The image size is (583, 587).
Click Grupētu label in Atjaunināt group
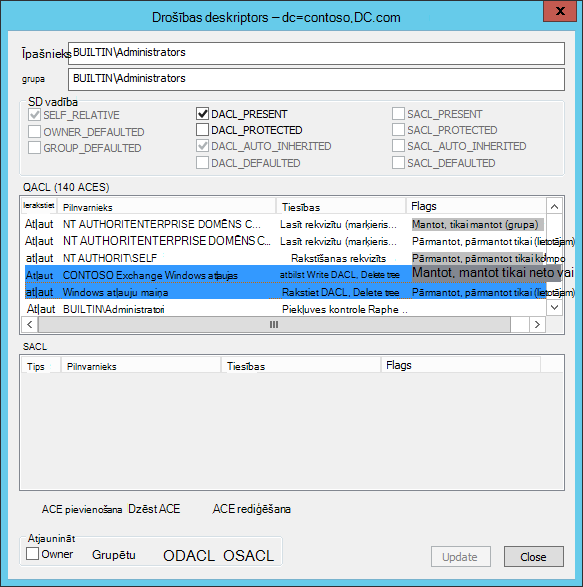113,555
